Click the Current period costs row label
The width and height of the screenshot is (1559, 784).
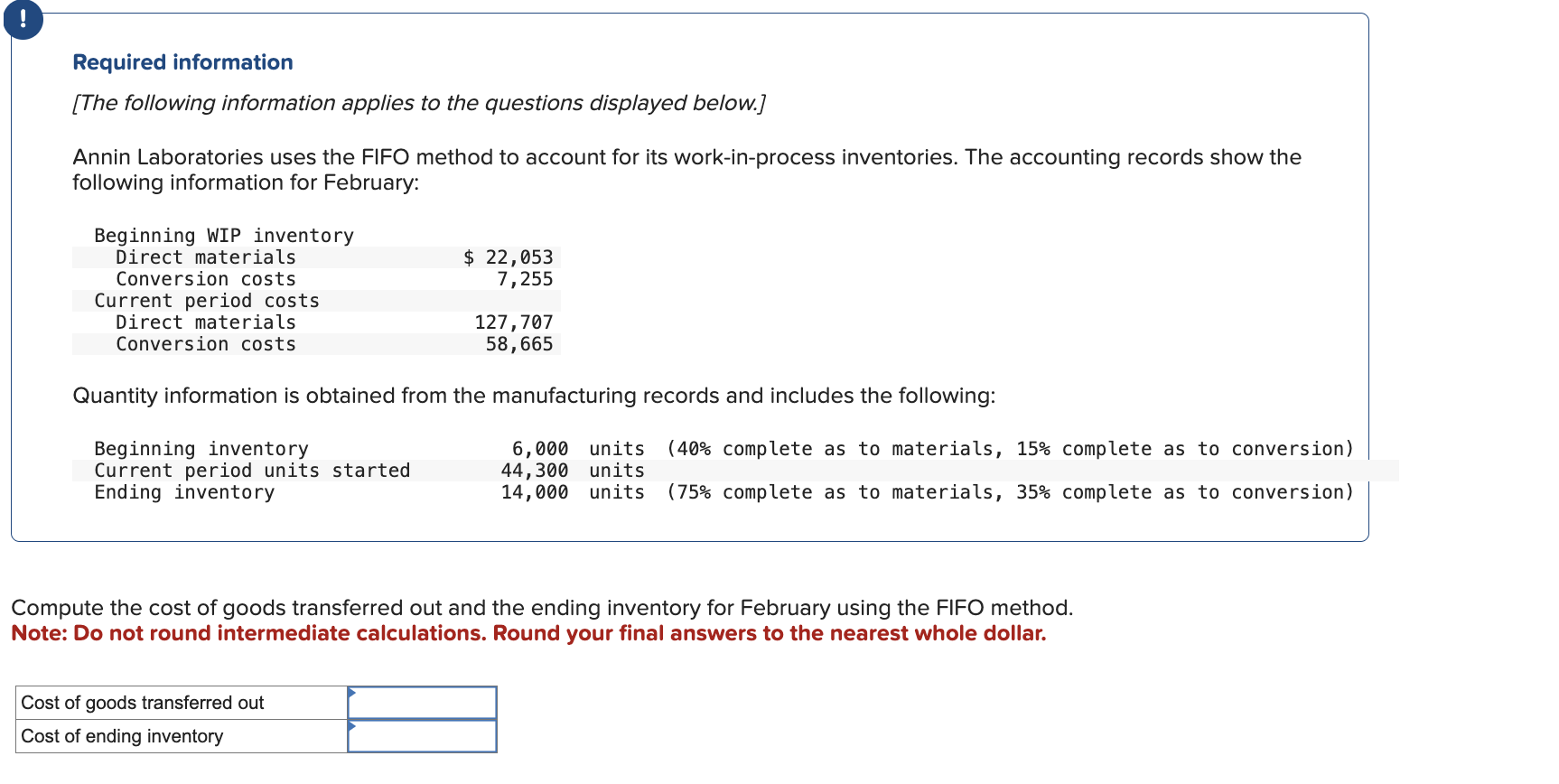tap(207, 301)
